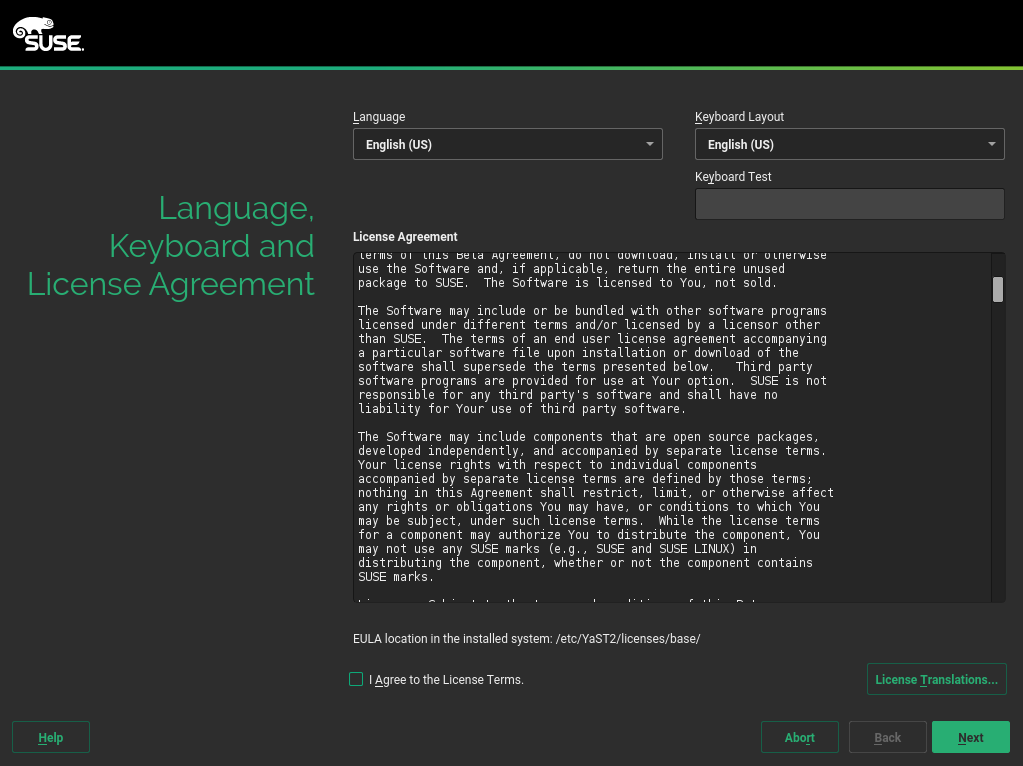
Task: Click the Language combo box arrow
Action: (x=649, y=145)
